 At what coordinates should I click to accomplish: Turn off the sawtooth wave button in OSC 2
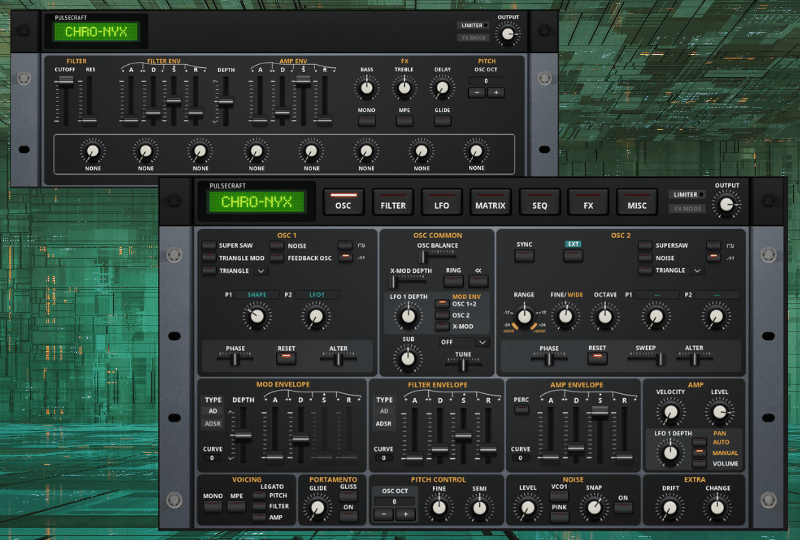[713, 257]
